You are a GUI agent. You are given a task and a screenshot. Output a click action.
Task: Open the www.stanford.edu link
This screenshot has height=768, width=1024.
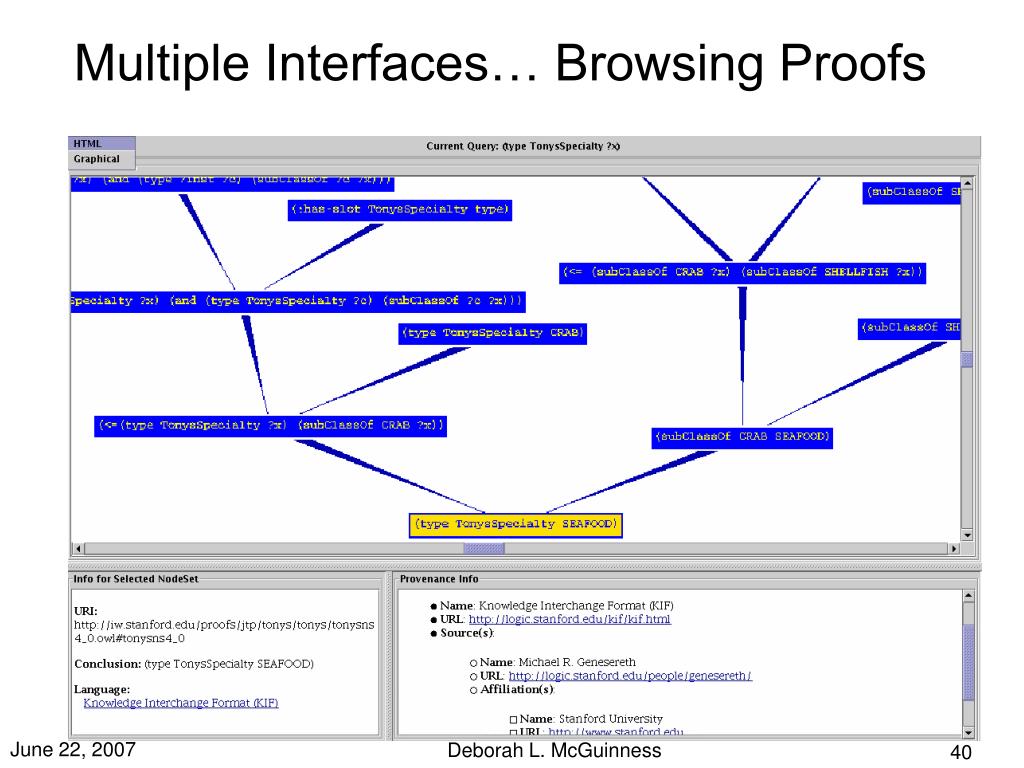[x=616, y=732]
